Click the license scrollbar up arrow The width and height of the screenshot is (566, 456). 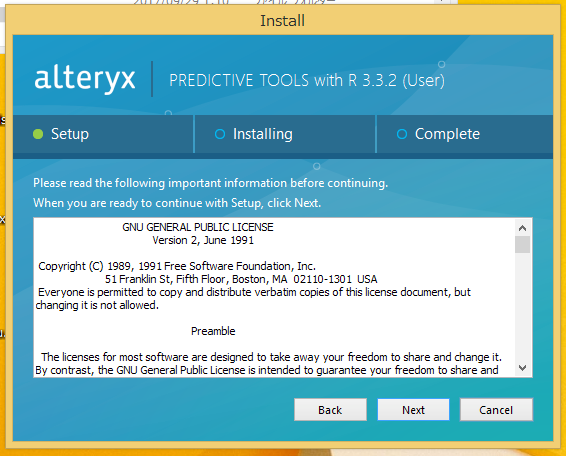[x=522, y=228]
